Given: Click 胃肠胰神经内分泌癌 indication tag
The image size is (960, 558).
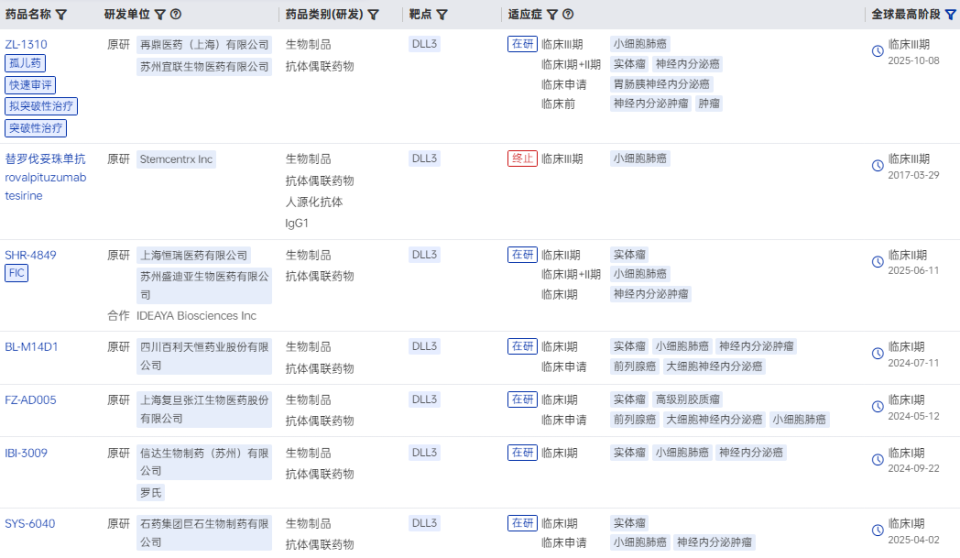Looking at the screenshot, I should [x=662, y=84].
